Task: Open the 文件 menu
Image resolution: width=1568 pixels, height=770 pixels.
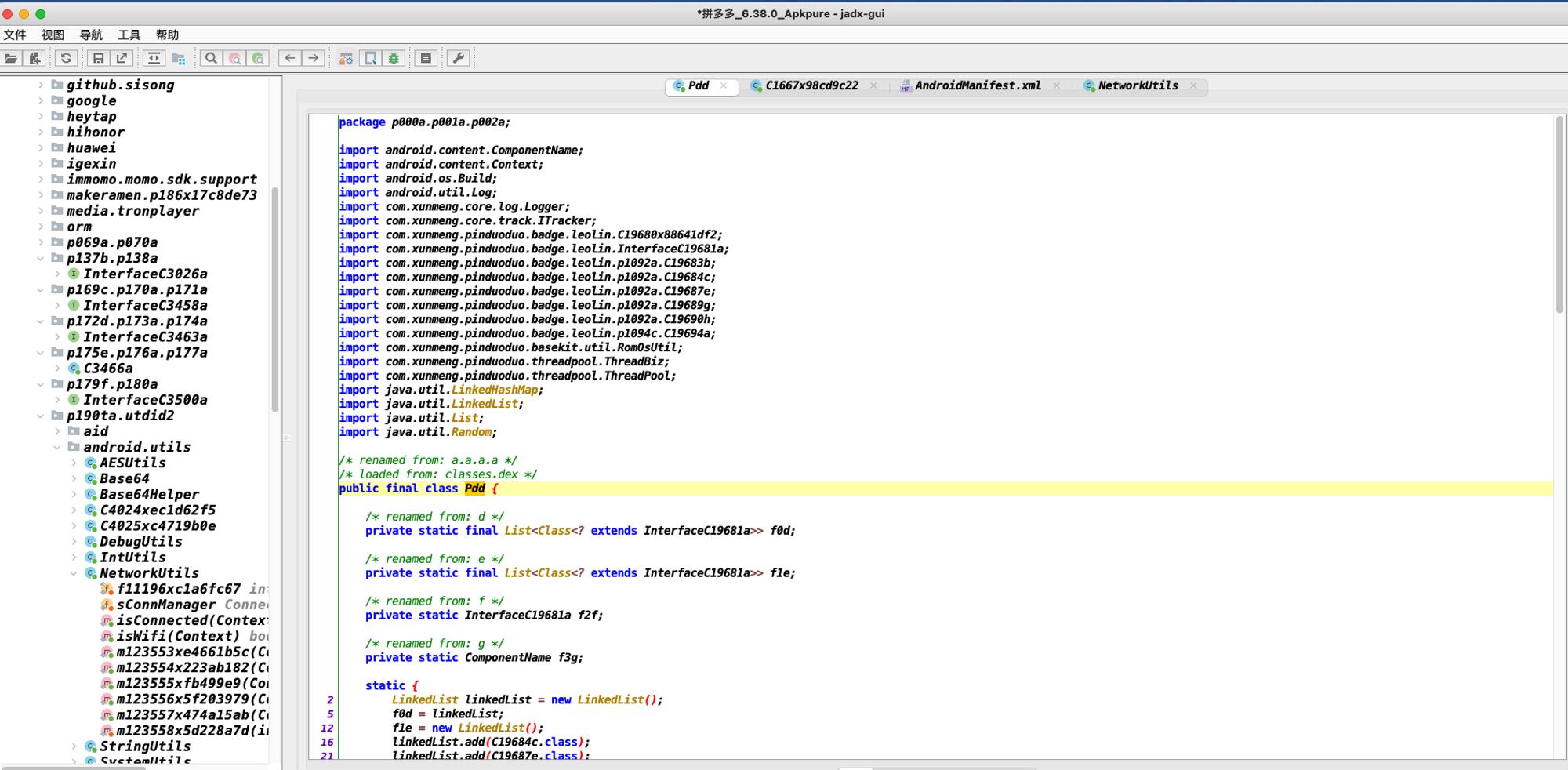Action: tap(15, 35)
